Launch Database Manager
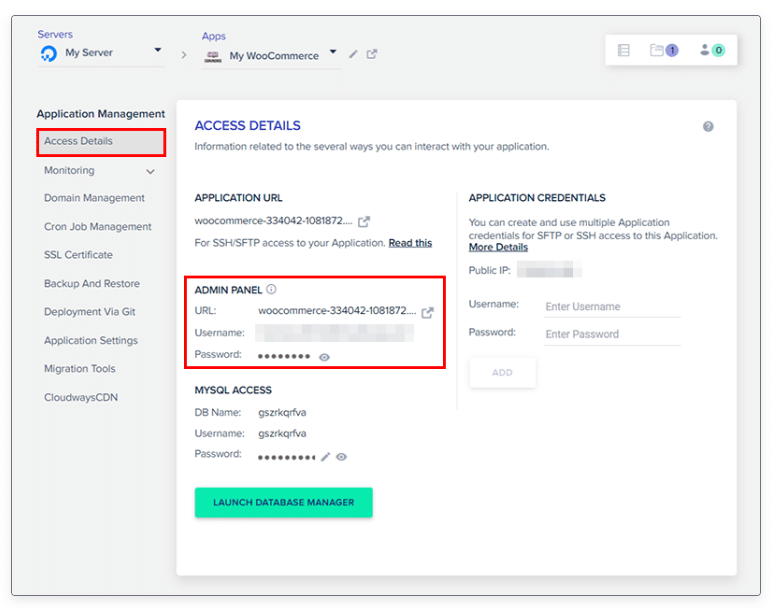The image size is (777, 608). (283, 502)
